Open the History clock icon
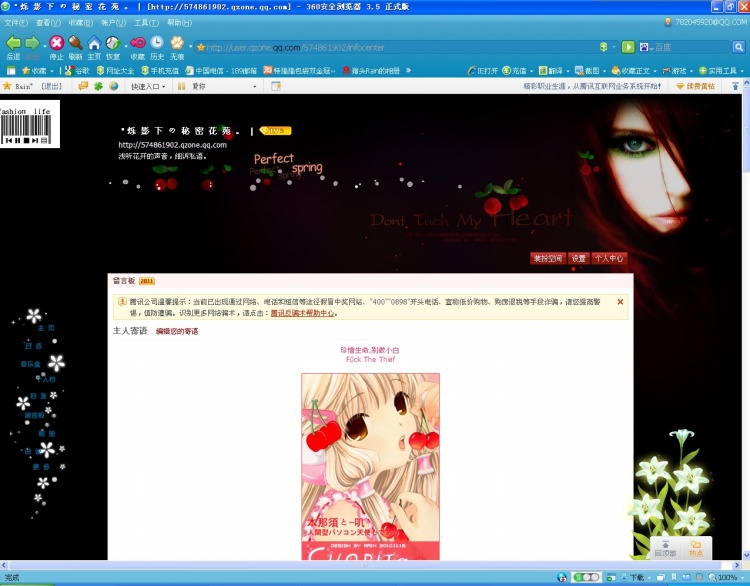Image resolution: width=750 pixels, height=586 pixels. (157, 44)
